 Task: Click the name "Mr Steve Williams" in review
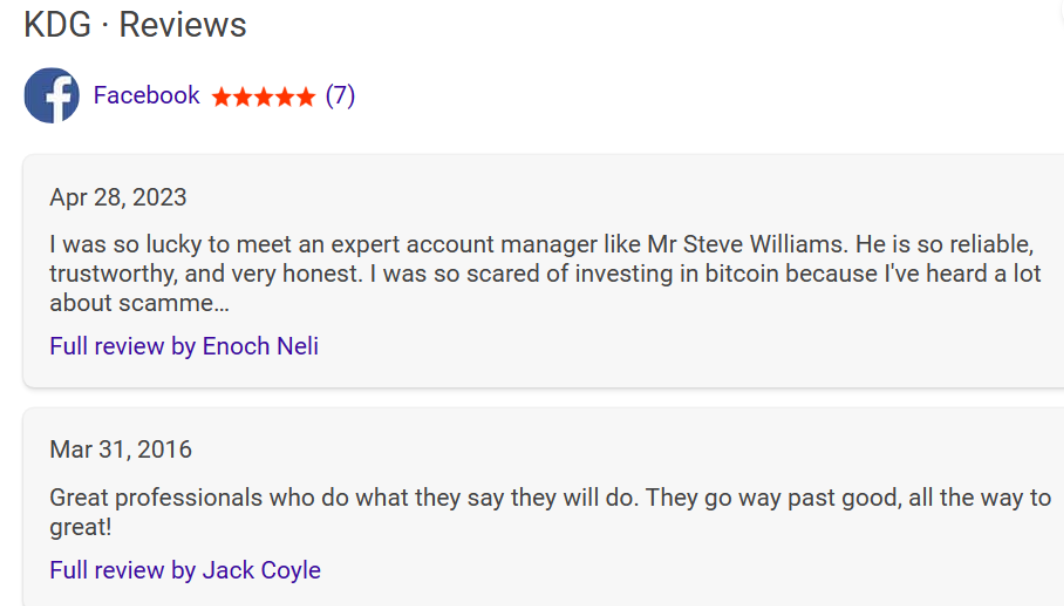pos(746,244)
